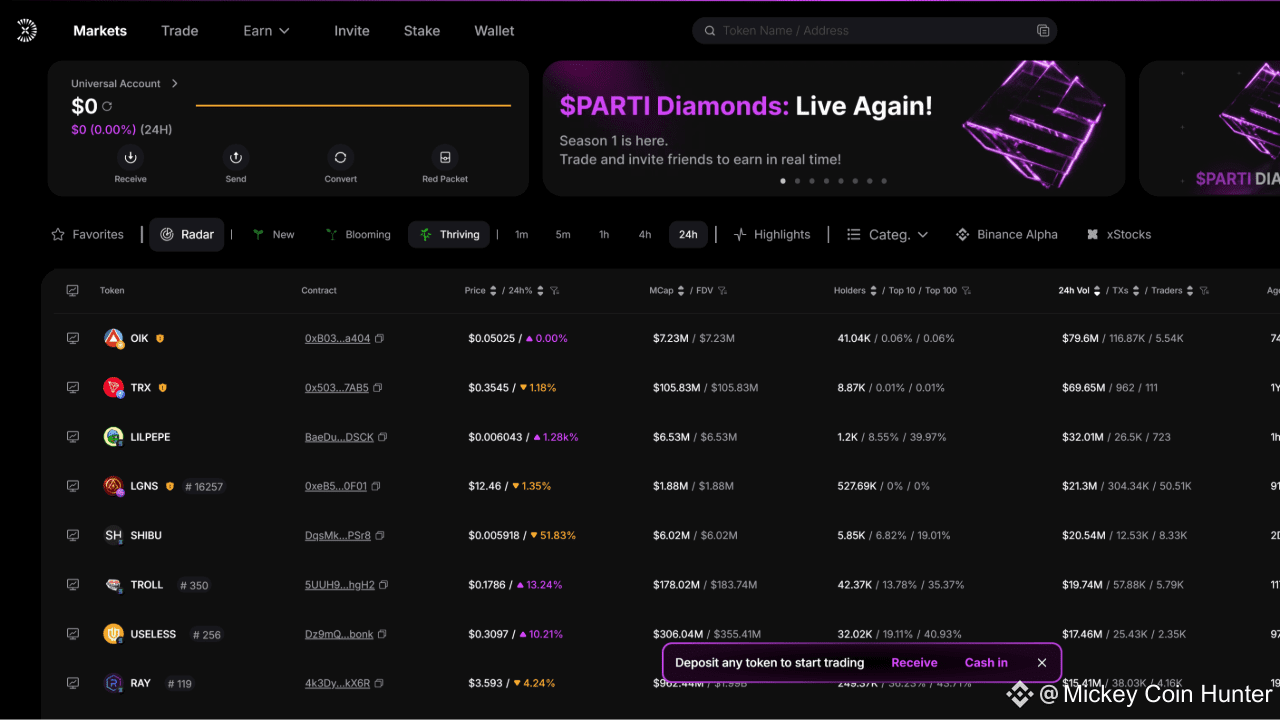1280x720 pixels.
Task: Click the filter icon beside Holders / Top 100
Action: [966, 291]
